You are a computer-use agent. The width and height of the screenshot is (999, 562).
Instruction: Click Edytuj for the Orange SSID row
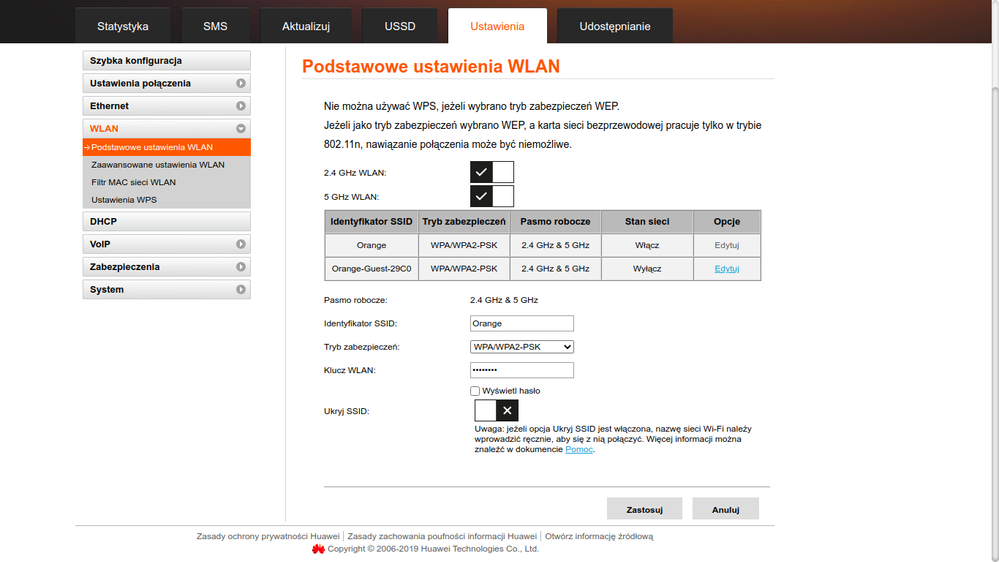point(726,245)
